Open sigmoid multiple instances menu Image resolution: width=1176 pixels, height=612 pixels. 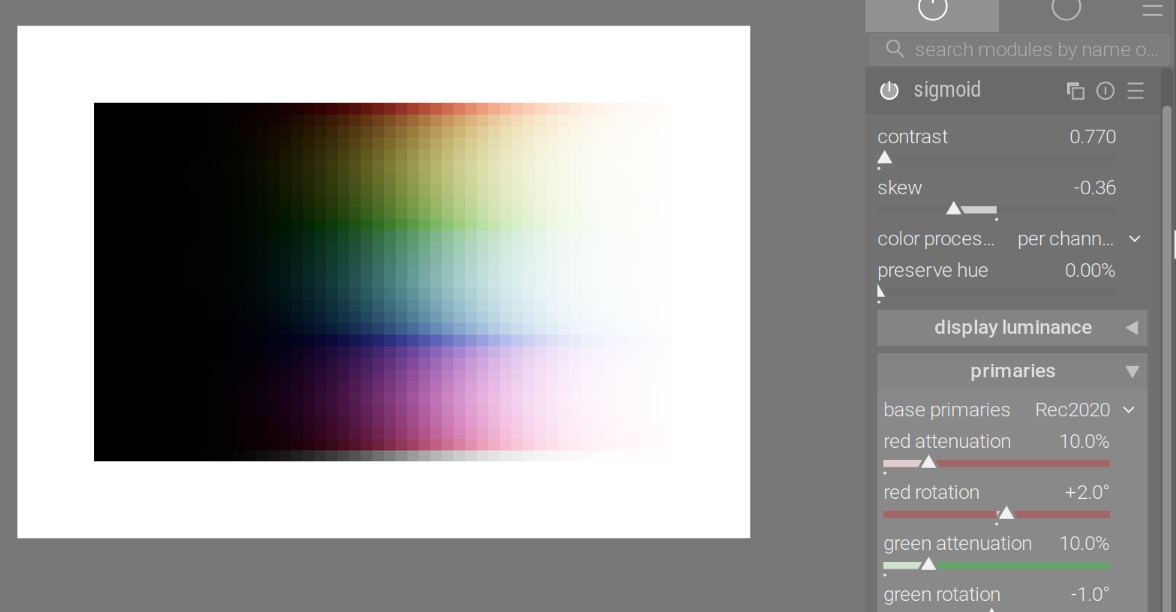[1076, 91]
